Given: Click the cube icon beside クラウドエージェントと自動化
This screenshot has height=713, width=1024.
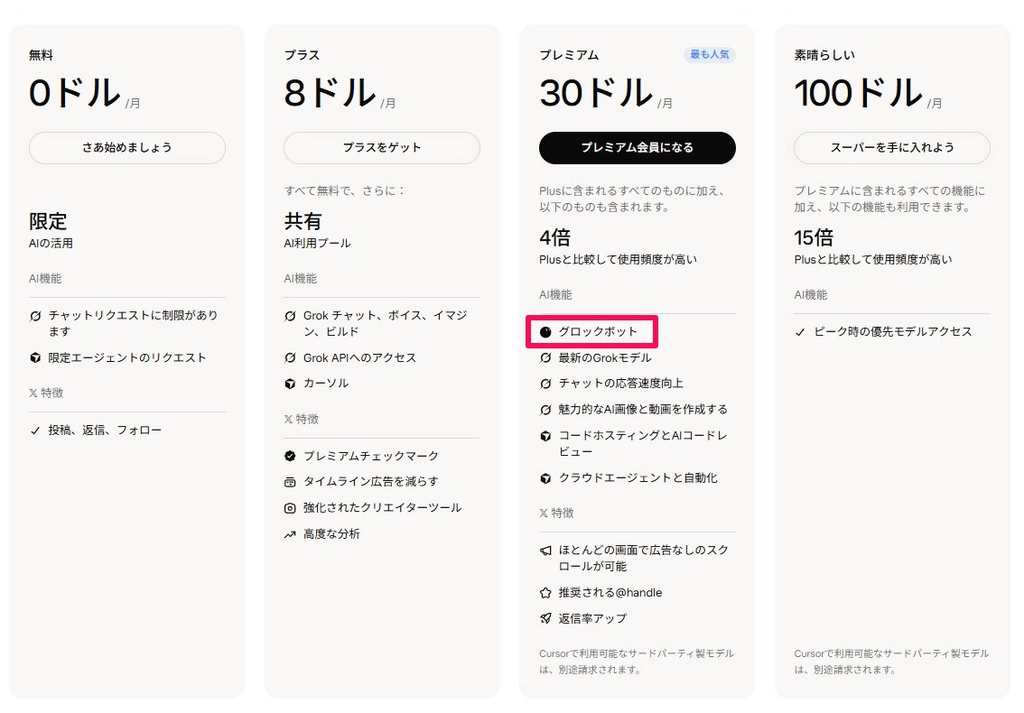Looking at the screenshot, I should (545, 479).
